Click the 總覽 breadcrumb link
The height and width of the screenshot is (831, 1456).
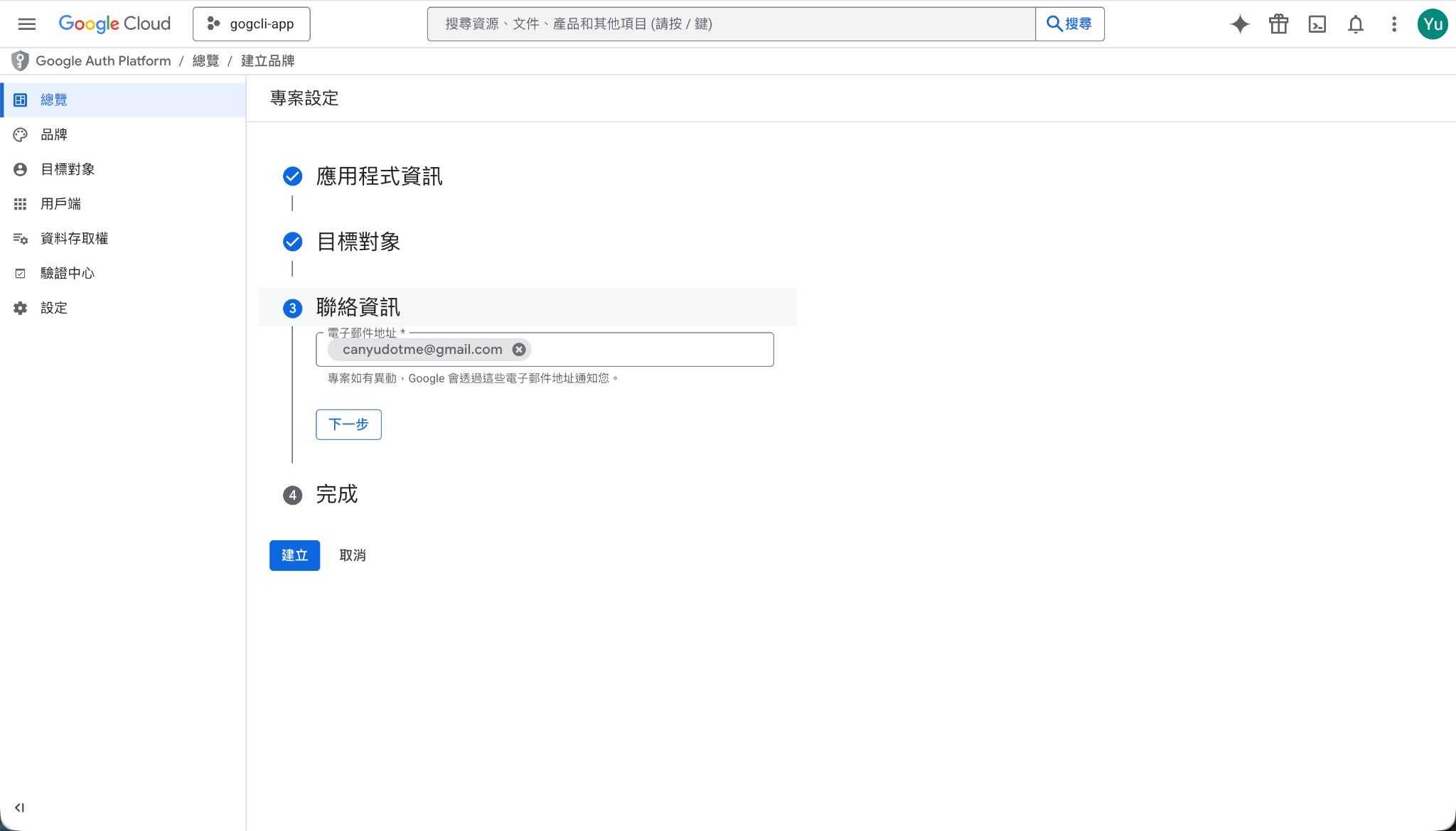click(x=205, y=61)
